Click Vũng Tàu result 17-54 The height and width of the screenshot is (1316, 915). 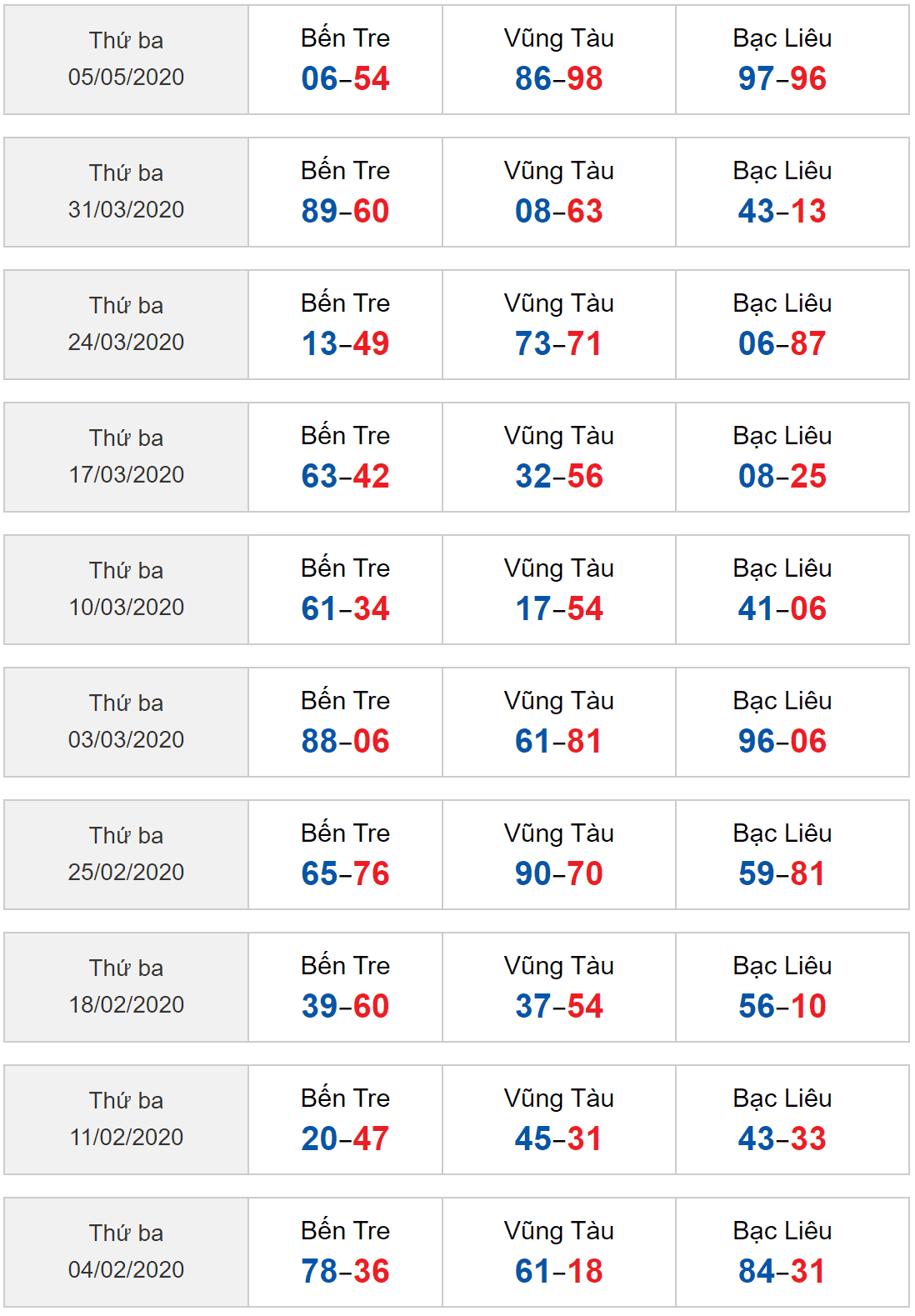pyautogui.click(x=558, y=608)
